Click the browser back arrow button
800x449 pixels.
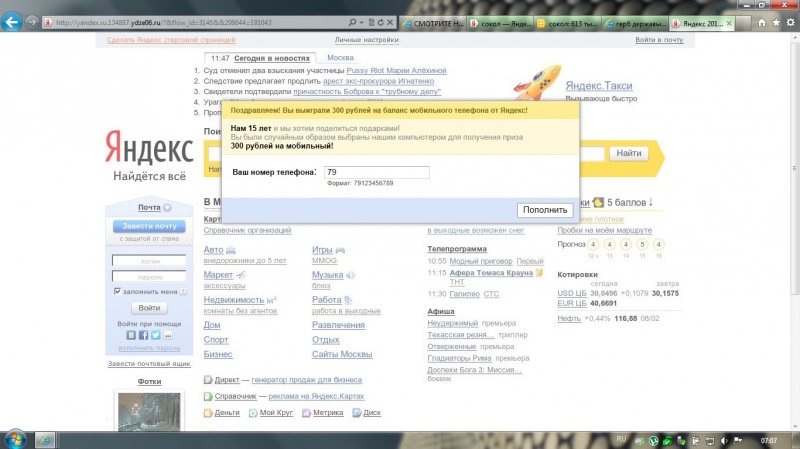12,21
